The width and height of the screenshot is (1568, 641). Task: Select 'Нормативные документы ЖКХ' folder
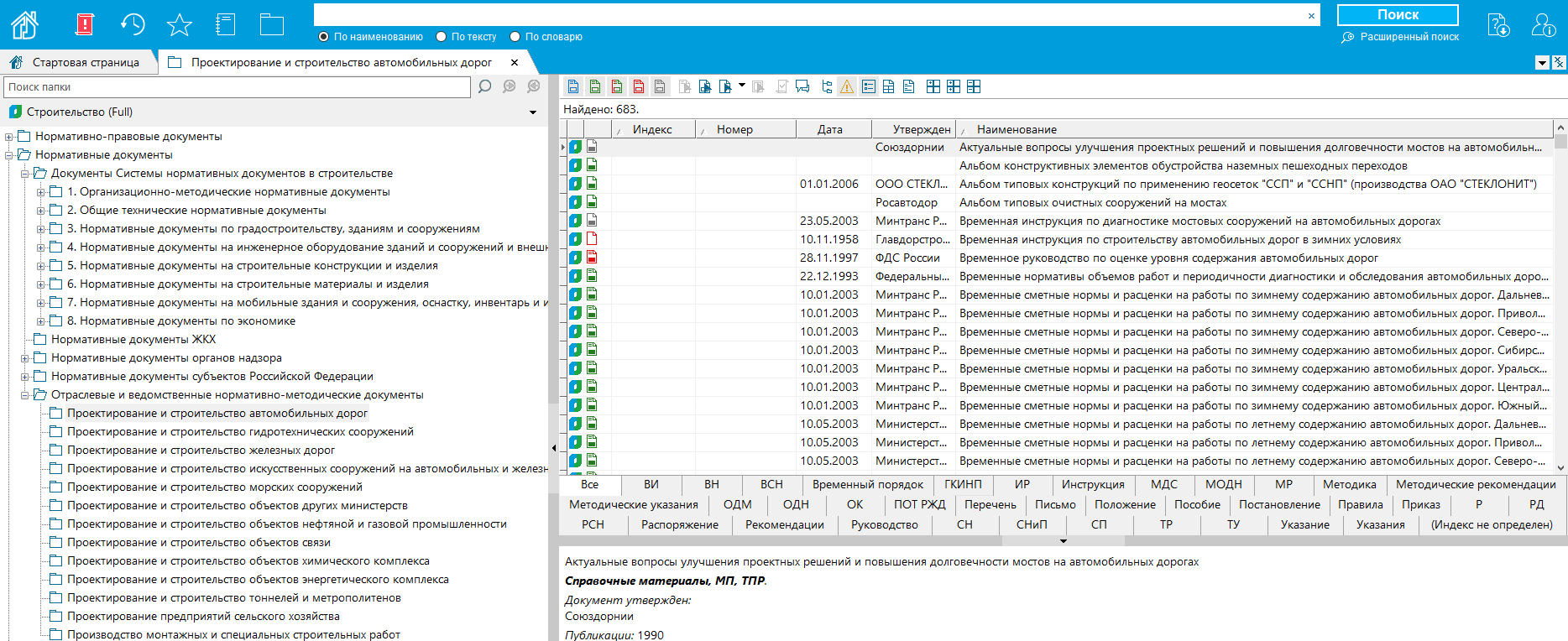133,340
